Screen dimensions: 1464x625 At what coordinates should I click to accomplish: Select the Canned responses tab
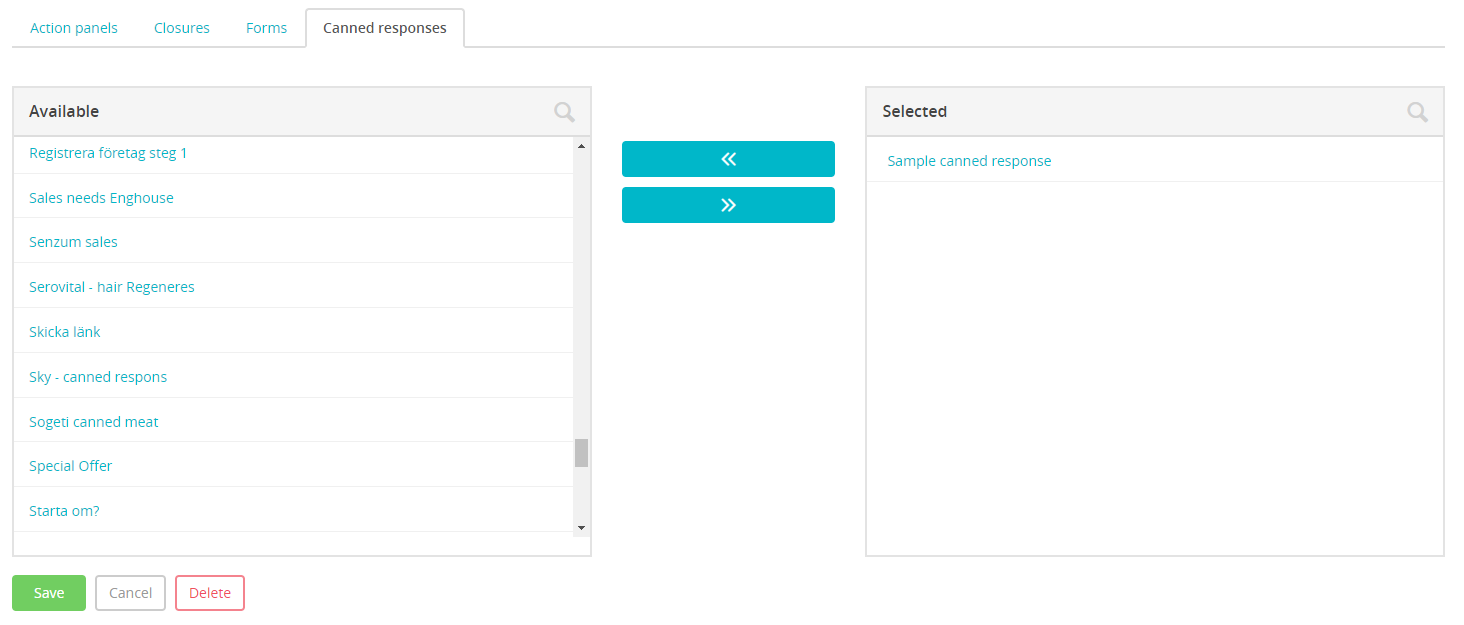[x=384, y=28]
